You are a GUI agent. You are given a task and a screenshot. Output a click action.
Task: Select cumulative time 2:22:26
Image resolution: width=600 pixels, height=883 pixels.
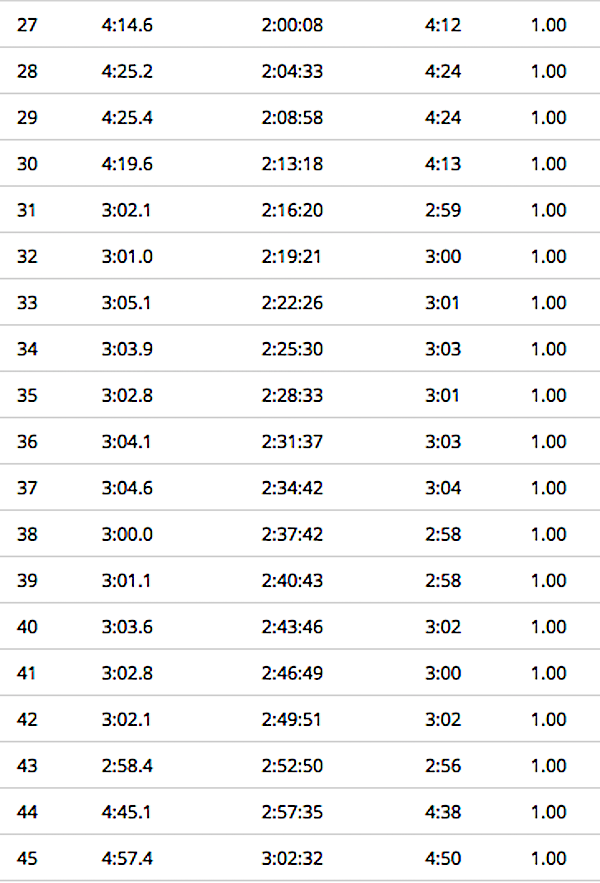pyautogui.click(x=292, y=302)
